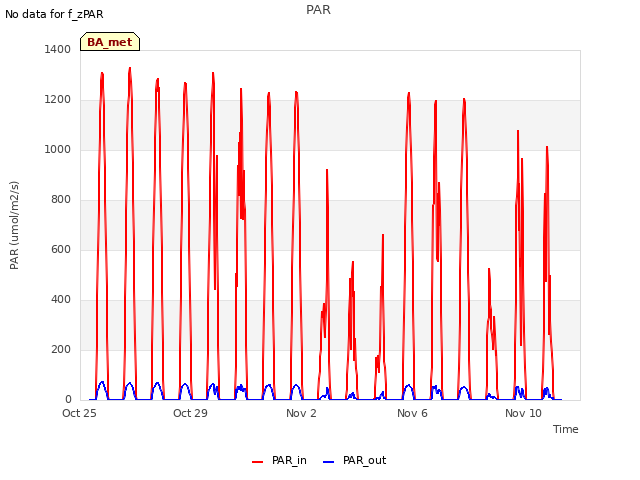Click the 1200 y-axis tick label
640x480 pixels.
pyautogui.click(x=58, y=100)
